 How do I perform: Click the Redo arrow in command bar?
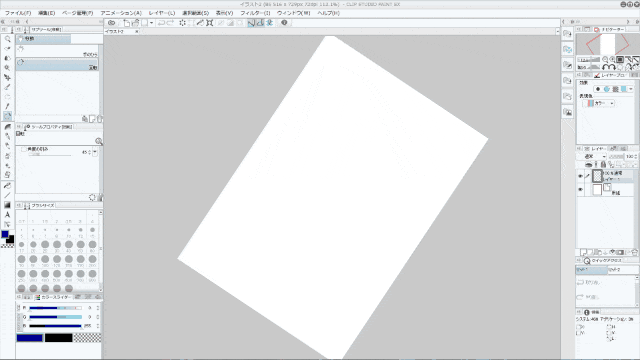click(x=171, y=23)
